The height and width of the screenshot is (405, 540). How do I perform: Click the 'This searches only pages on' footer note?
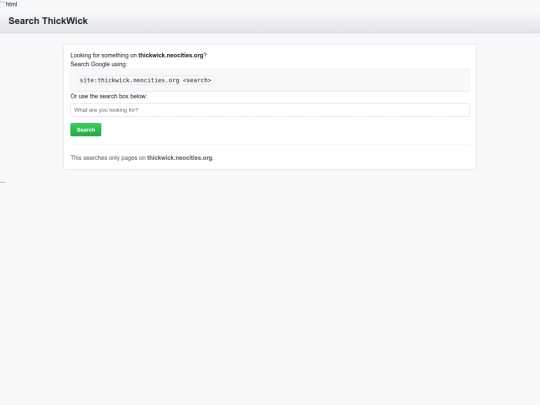(x=142, y=158)
